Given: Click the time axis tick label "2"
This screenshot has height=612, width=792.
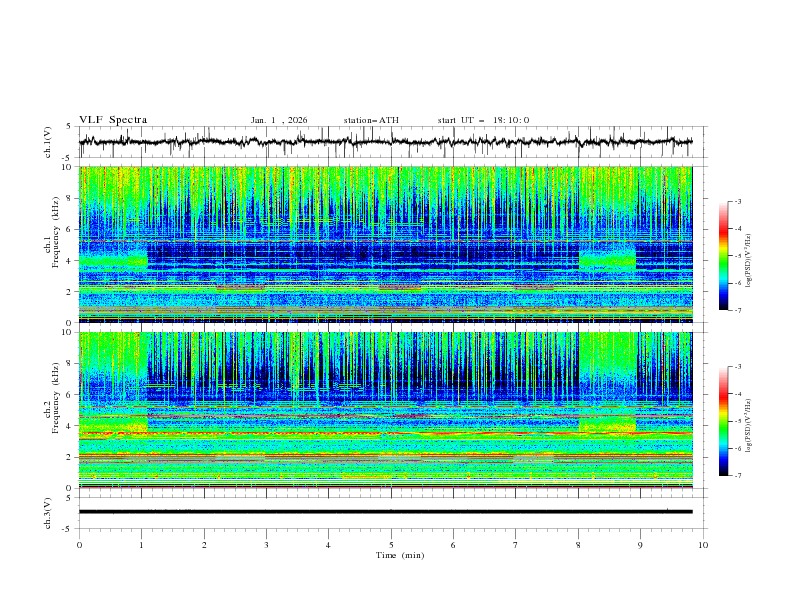Looking at the screenshot, I should pyautogui.click(x=204, y=545).
